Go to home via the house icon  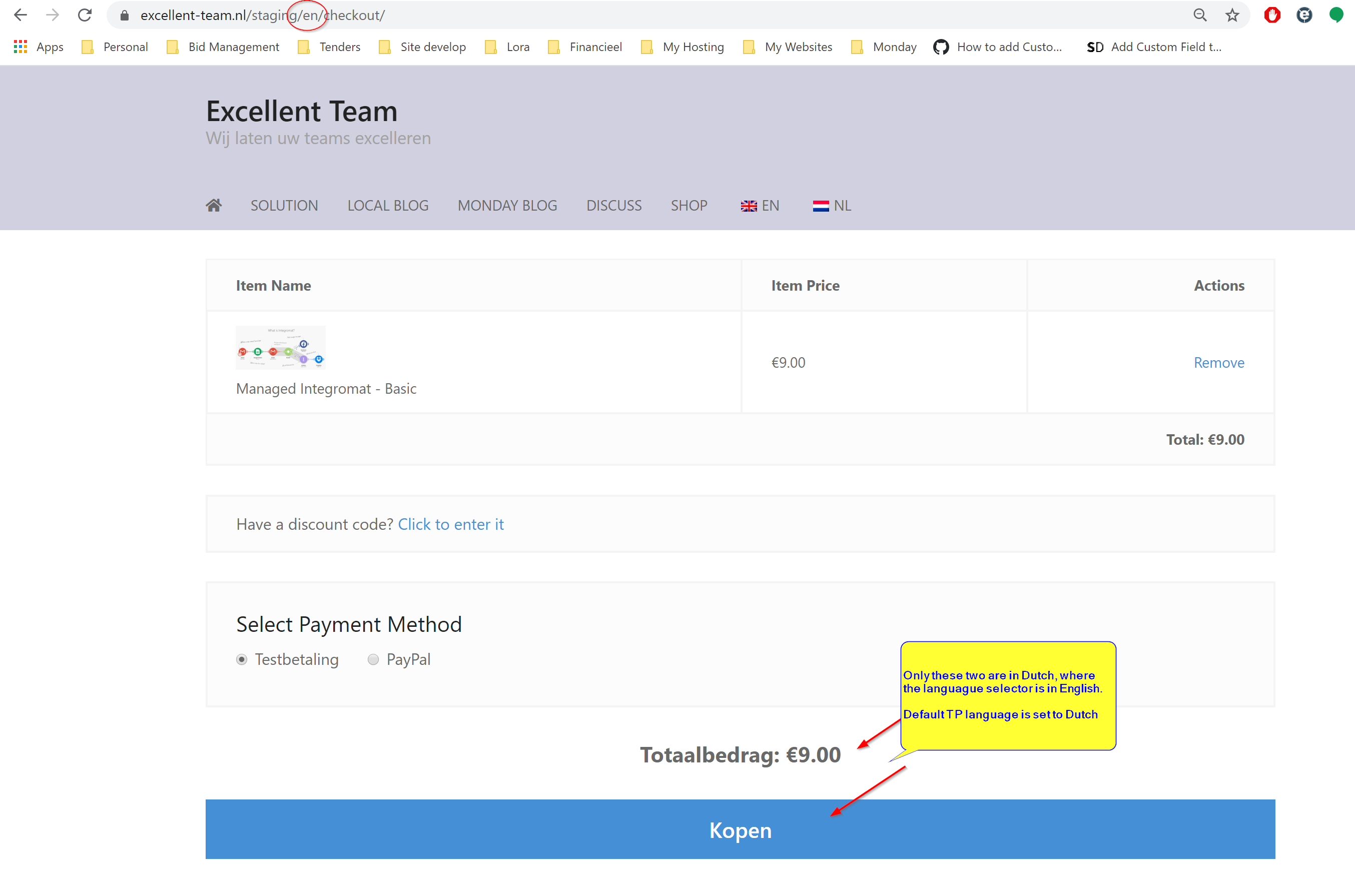click(x=214, y=205)
